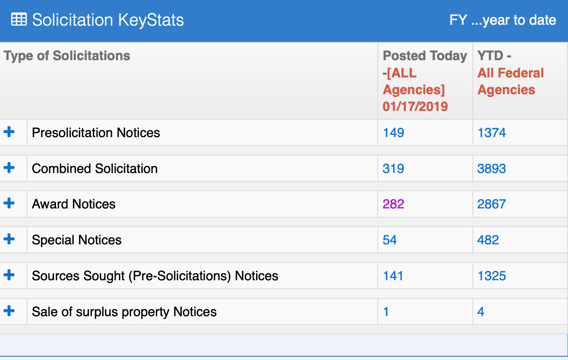568x360 pixels.
Task: Open 3893 YTD Combined Solicitations
Action: (x=492, y=168)
